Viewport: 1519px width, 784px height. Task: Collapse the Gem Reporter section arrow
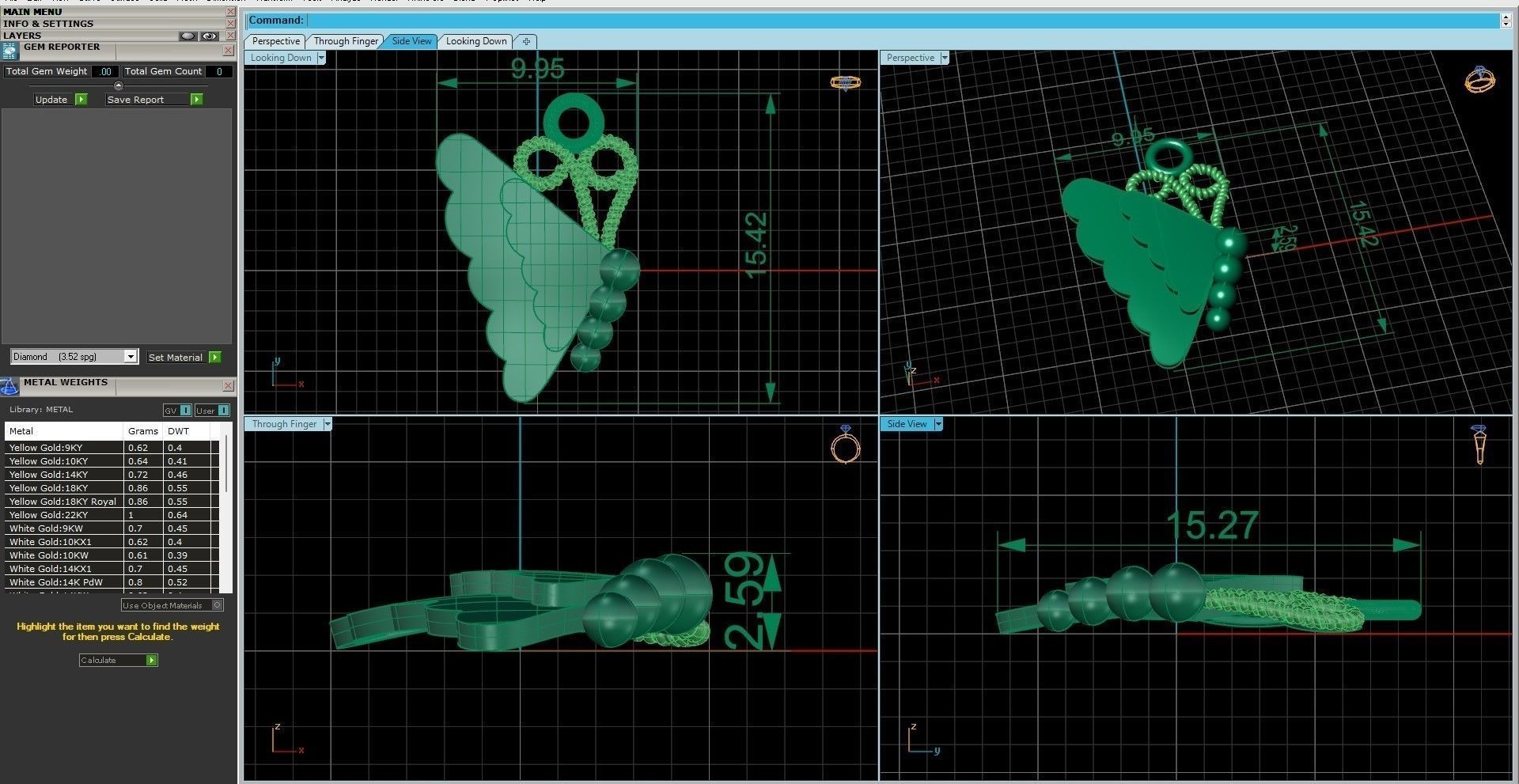(119, 85)
